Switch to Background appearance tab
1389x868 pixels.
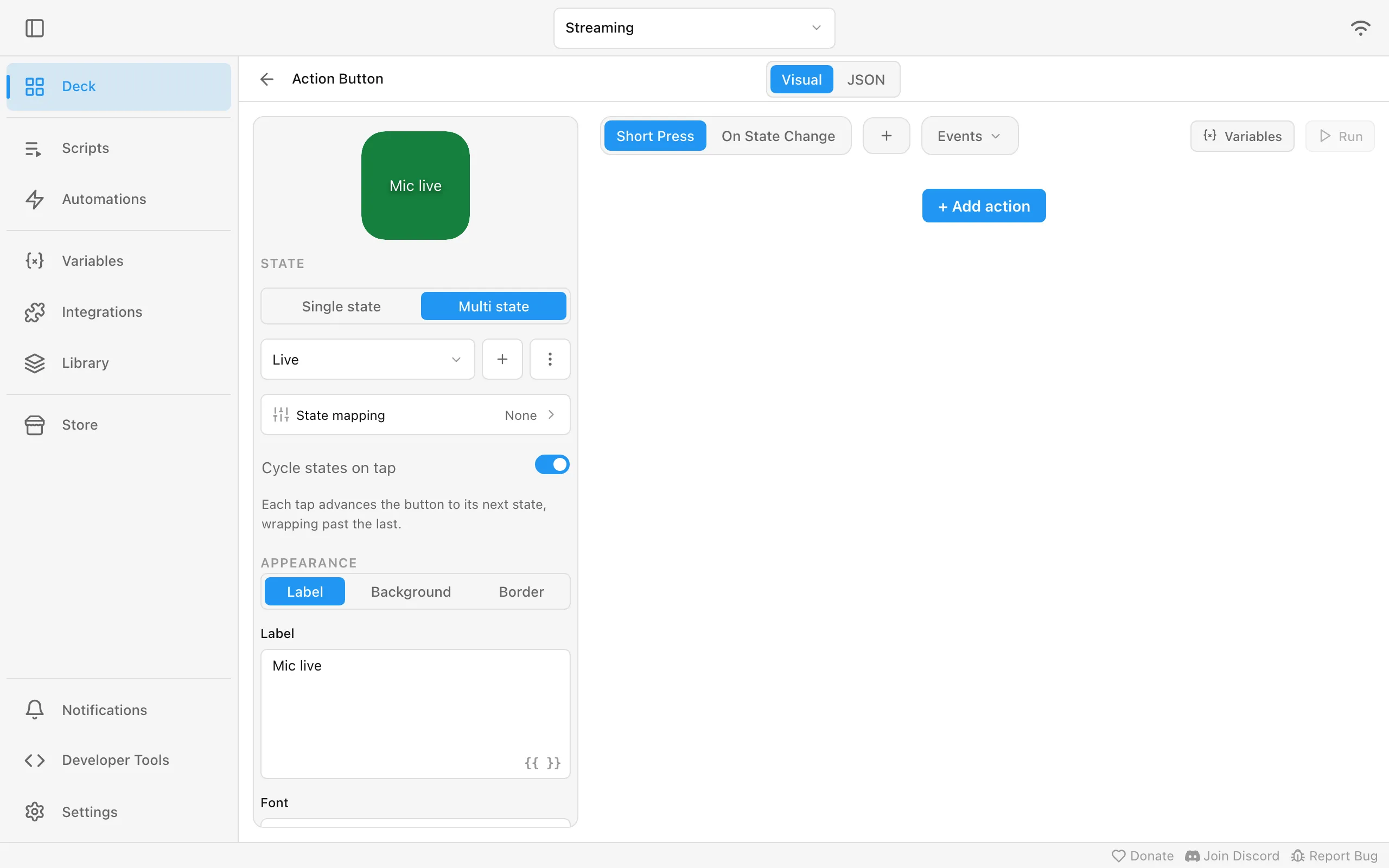pos(411,591)
